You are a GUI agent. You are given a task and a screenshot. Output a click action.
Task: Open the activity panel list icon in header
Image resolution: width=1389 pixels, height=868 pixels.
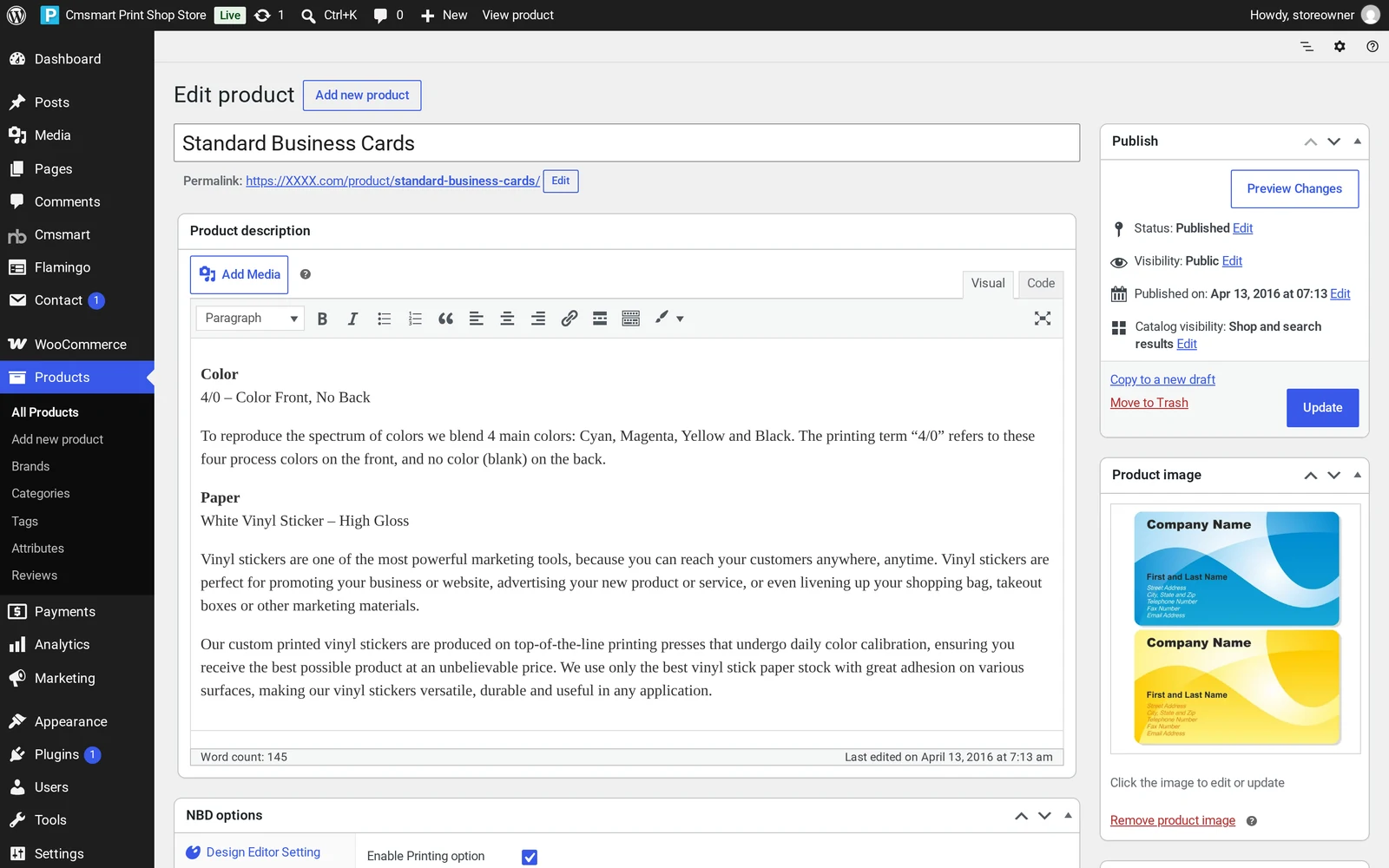coord(1307,47)
